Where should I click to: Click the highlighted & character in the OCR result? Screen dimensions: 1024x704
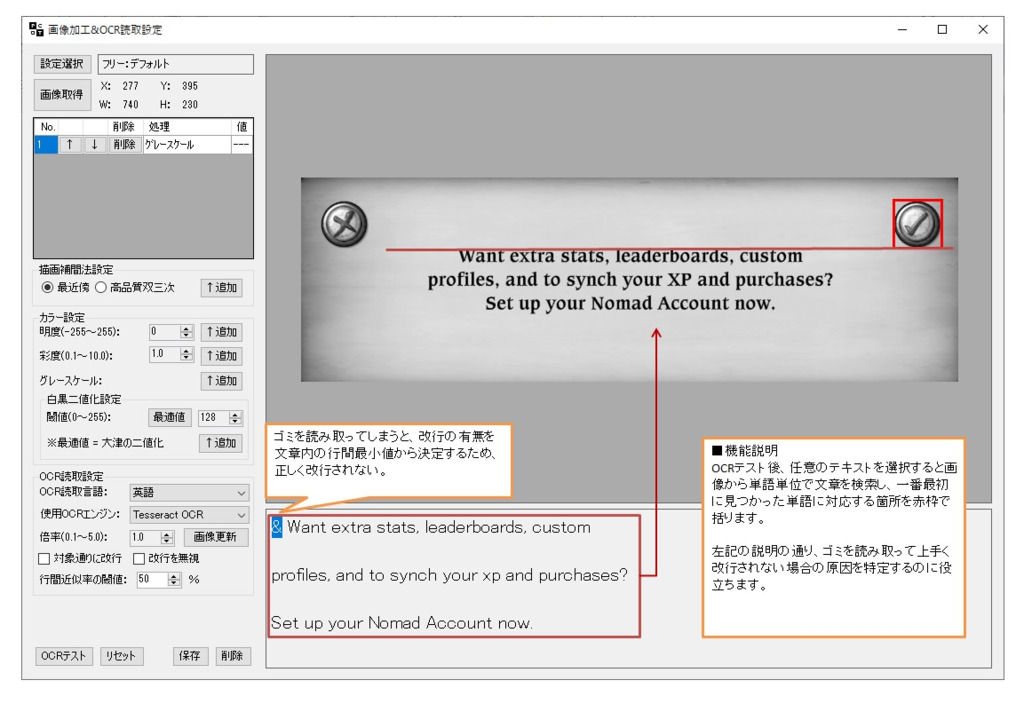[277, 527]
